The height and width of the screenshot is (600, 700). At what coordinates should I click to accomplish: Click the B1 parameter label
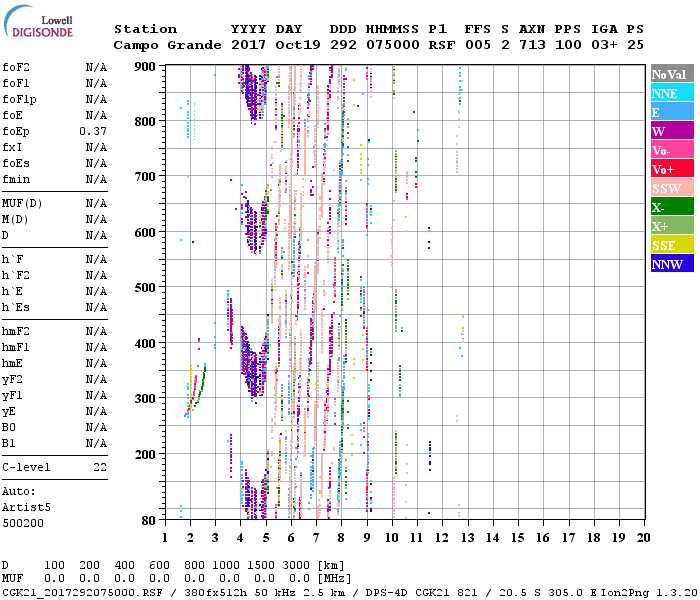click(8, 444)
